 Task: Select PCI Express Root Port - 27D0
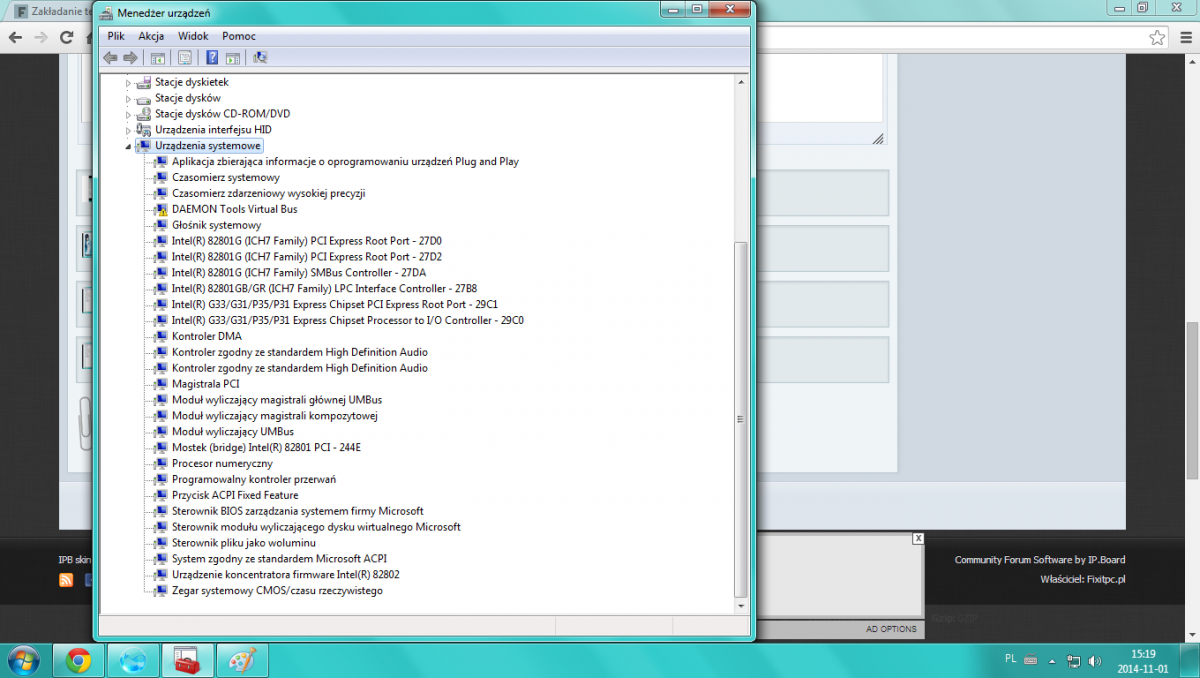[307, 241]
